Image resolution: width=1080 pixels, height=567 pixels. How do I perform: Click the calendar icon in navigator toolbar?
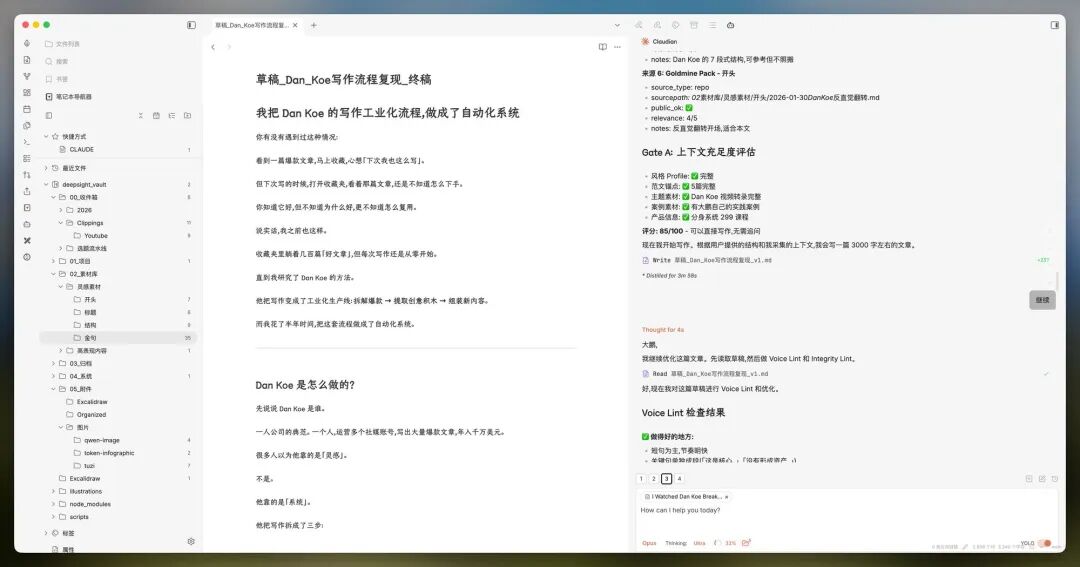point(156,116)
